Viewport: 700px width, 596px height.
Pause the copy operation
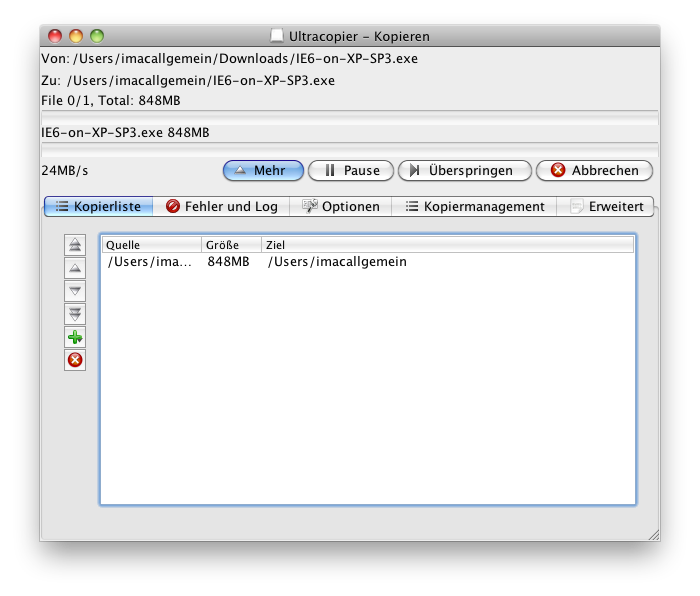point(351,171)
